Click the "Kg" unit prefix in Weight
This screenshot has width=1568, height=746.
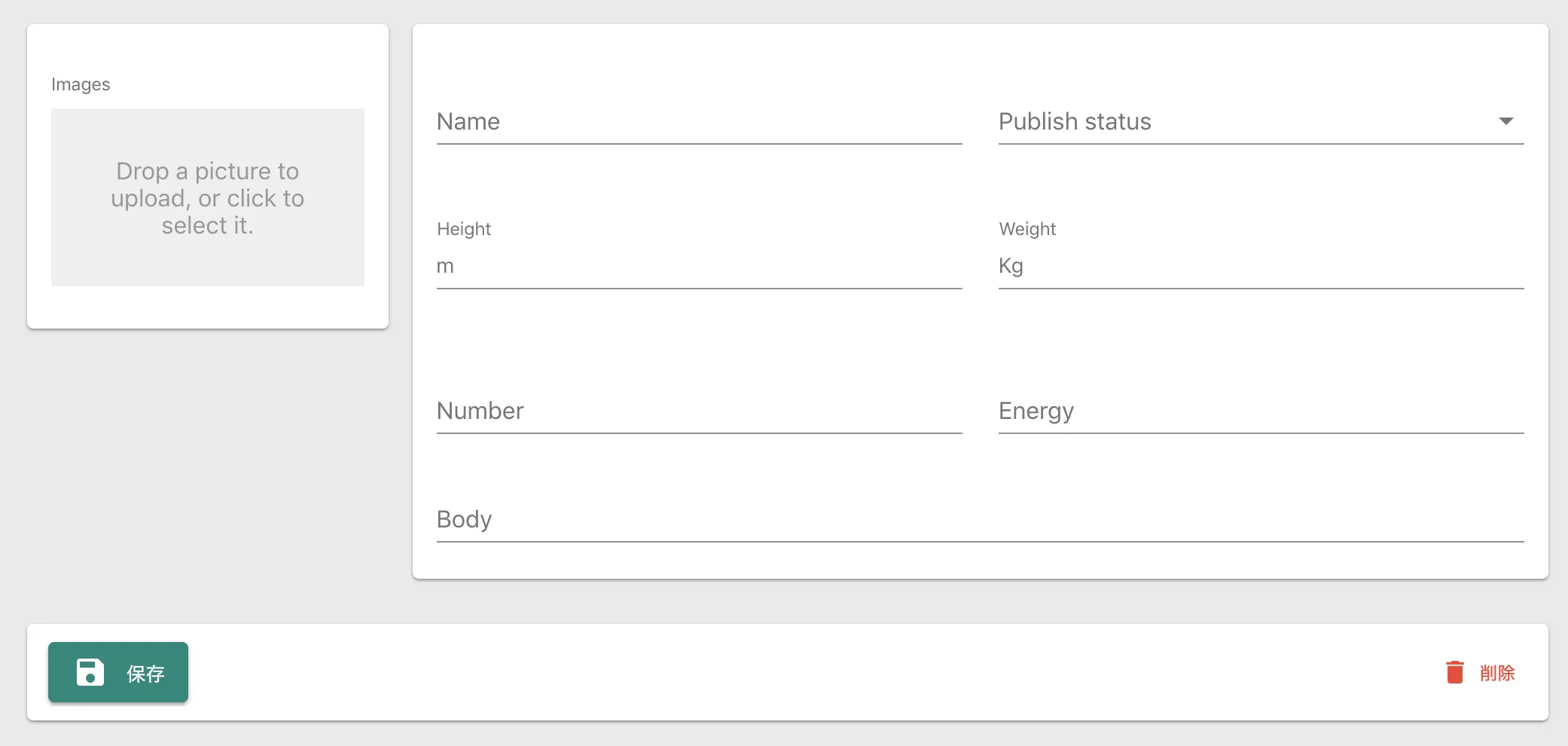(1011, 266)
